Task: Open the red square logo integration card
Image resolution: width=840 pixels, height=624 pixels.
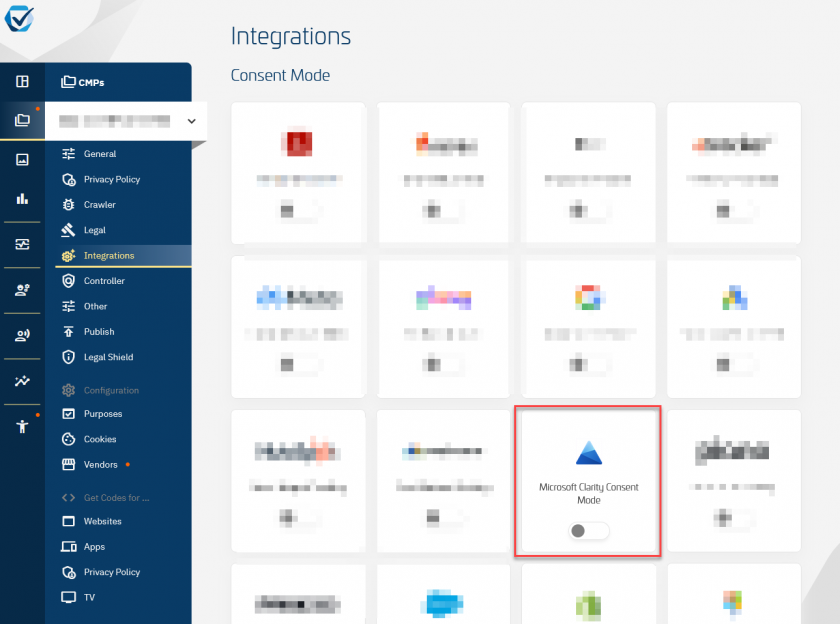Action: [x=298, y=173]
